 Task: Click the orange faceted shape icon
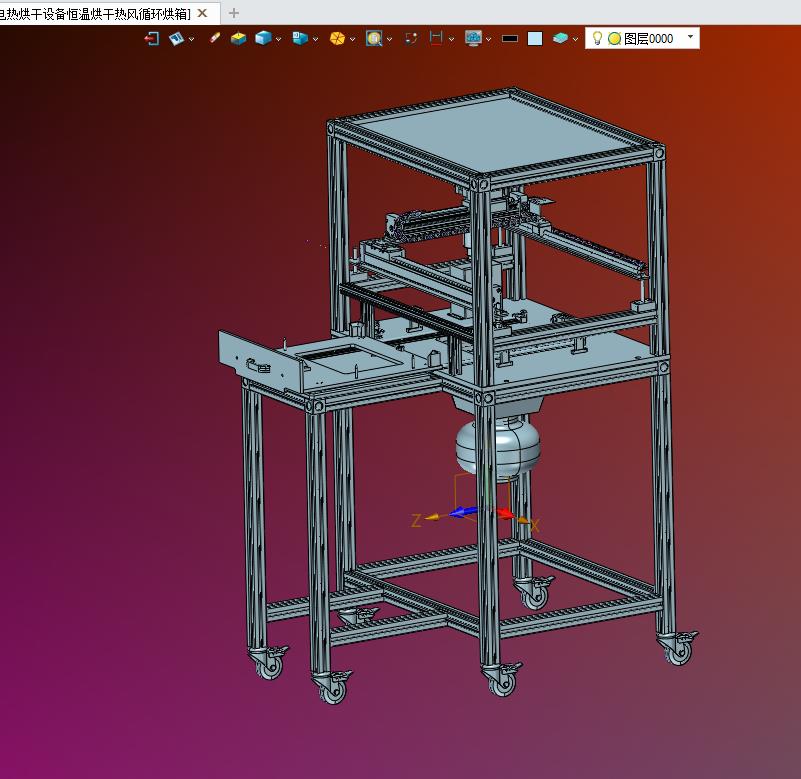click(337, 38)
